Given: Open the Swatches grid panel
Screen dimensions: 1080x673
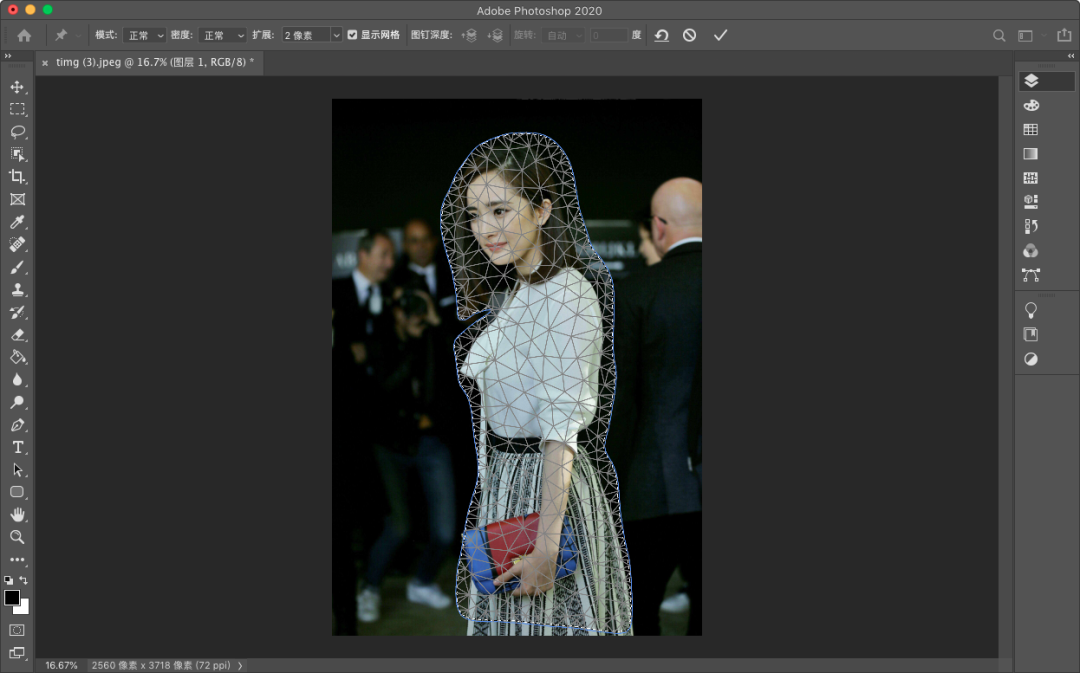Looking at the screenshot, I should coord(1031,130).
